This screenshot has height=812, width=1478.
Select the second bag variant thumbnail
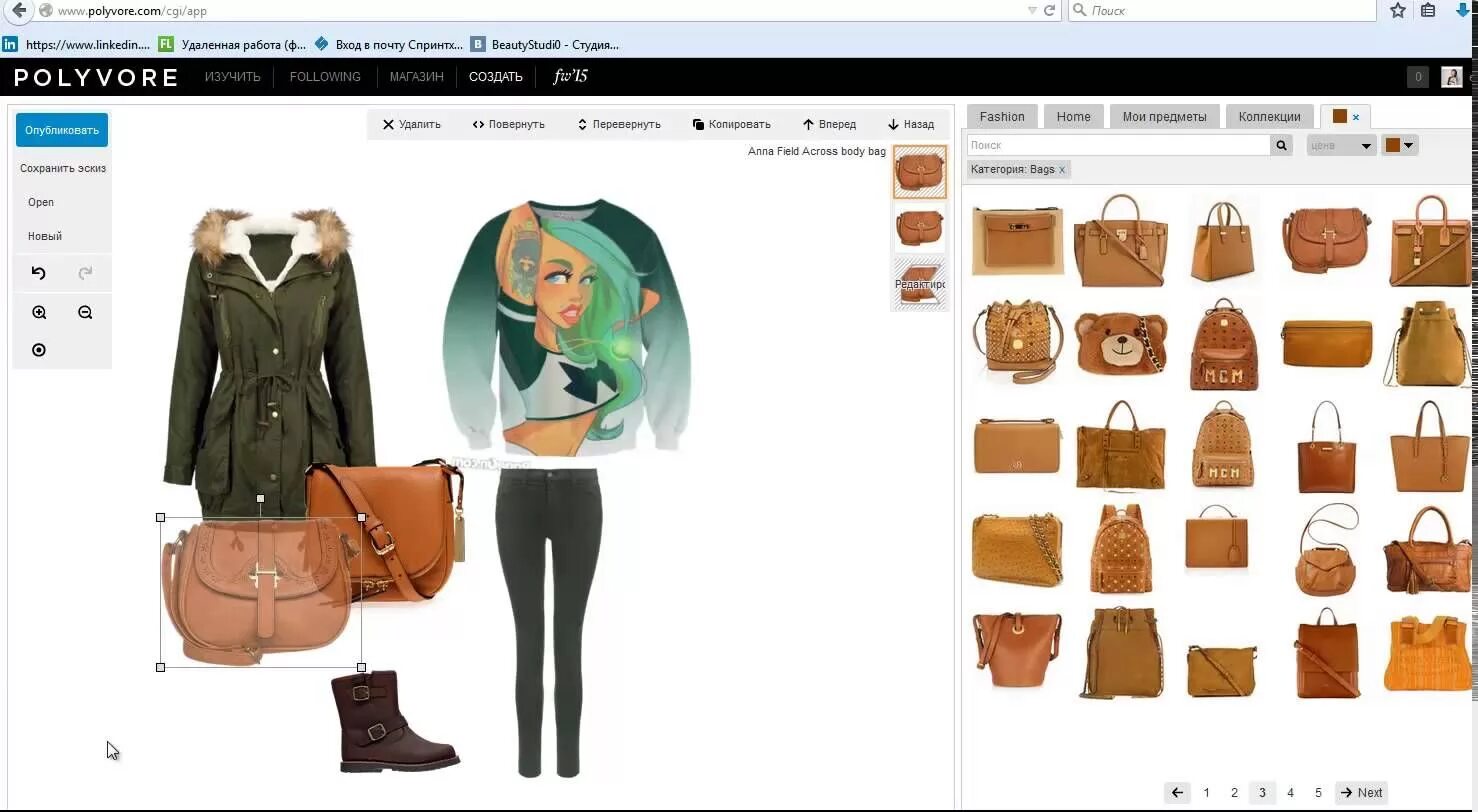(919, 228)
